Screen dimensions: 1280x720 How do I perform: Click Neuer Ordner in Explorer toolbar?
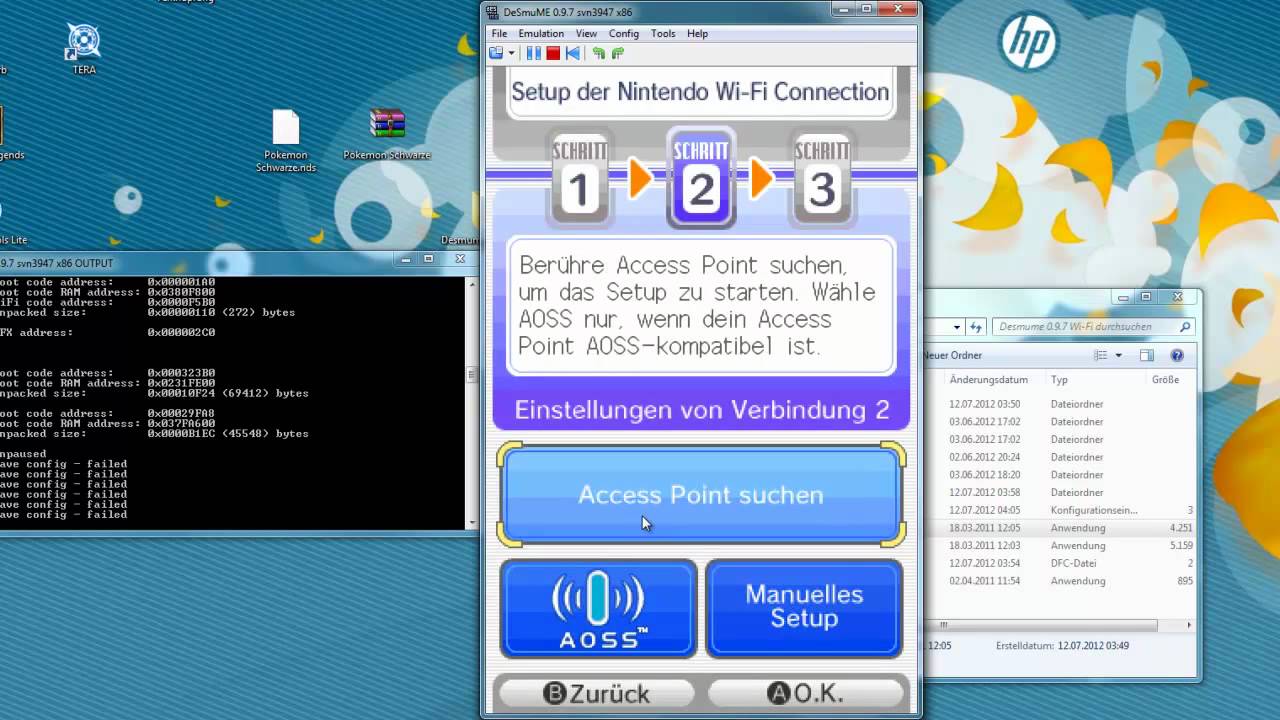pyautogui.click(x=952, y=355)
